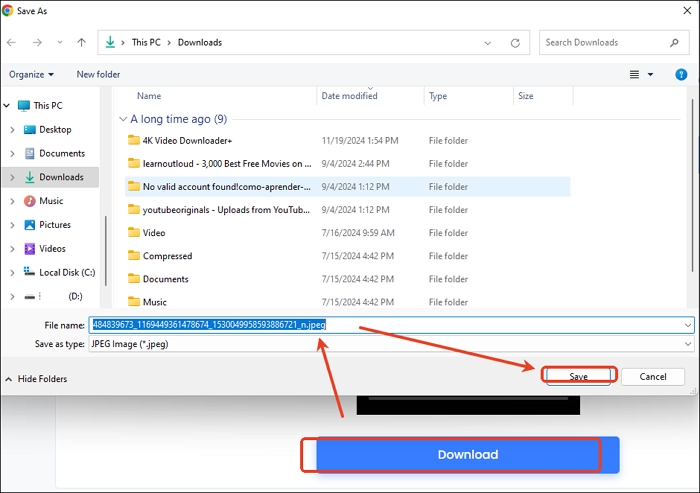Image resolution: width=700 pixels, height=493 pixels.
Task: Expand the Desktop tree node
Action: point(11,130)
